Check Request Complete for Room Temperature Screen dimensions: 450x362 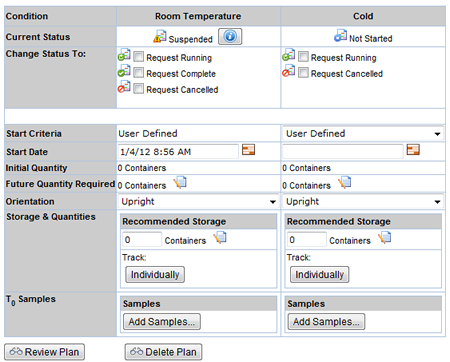click(x=138, y=73)
